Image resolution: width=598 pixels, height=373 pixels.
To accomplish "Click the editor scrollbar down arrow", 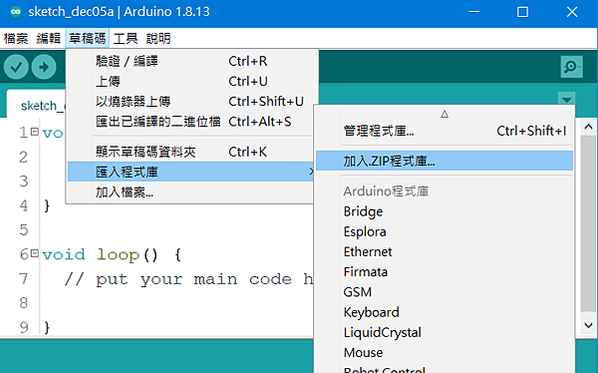I will (x=588, y=325).
